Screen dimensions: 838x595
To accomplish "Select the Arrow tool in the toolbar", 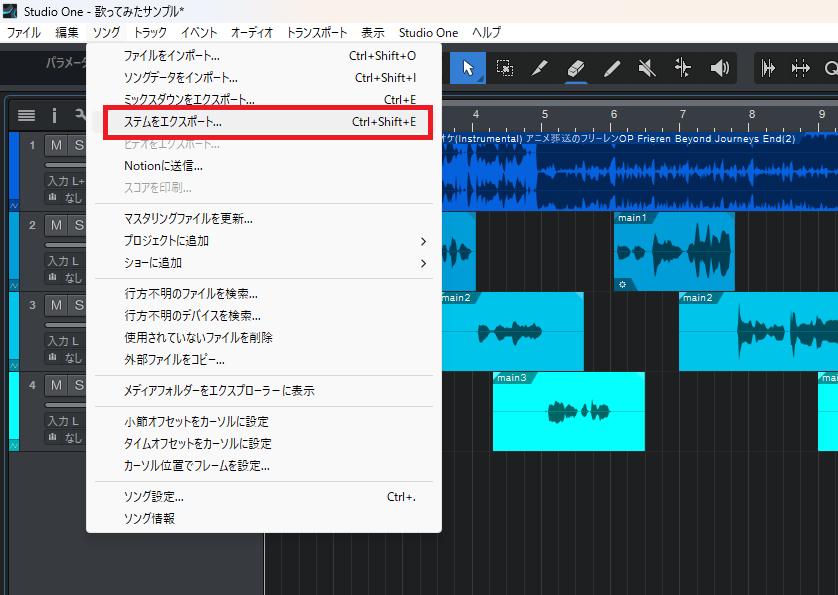I will click(468, 68).
